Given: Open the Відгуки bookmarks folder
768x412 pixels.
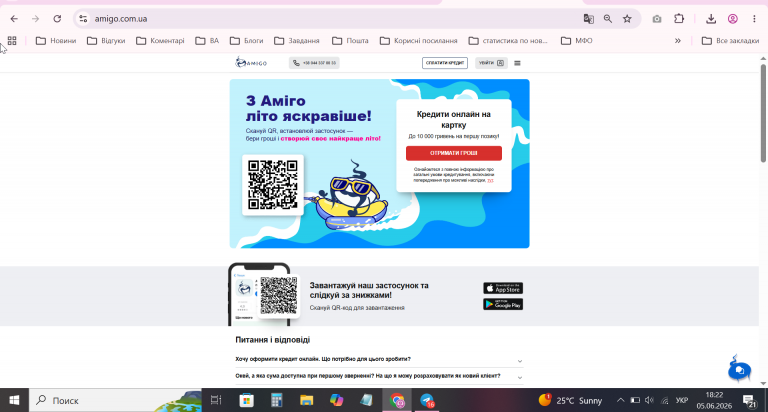Looking at the screenshot, I should (106, 41).
